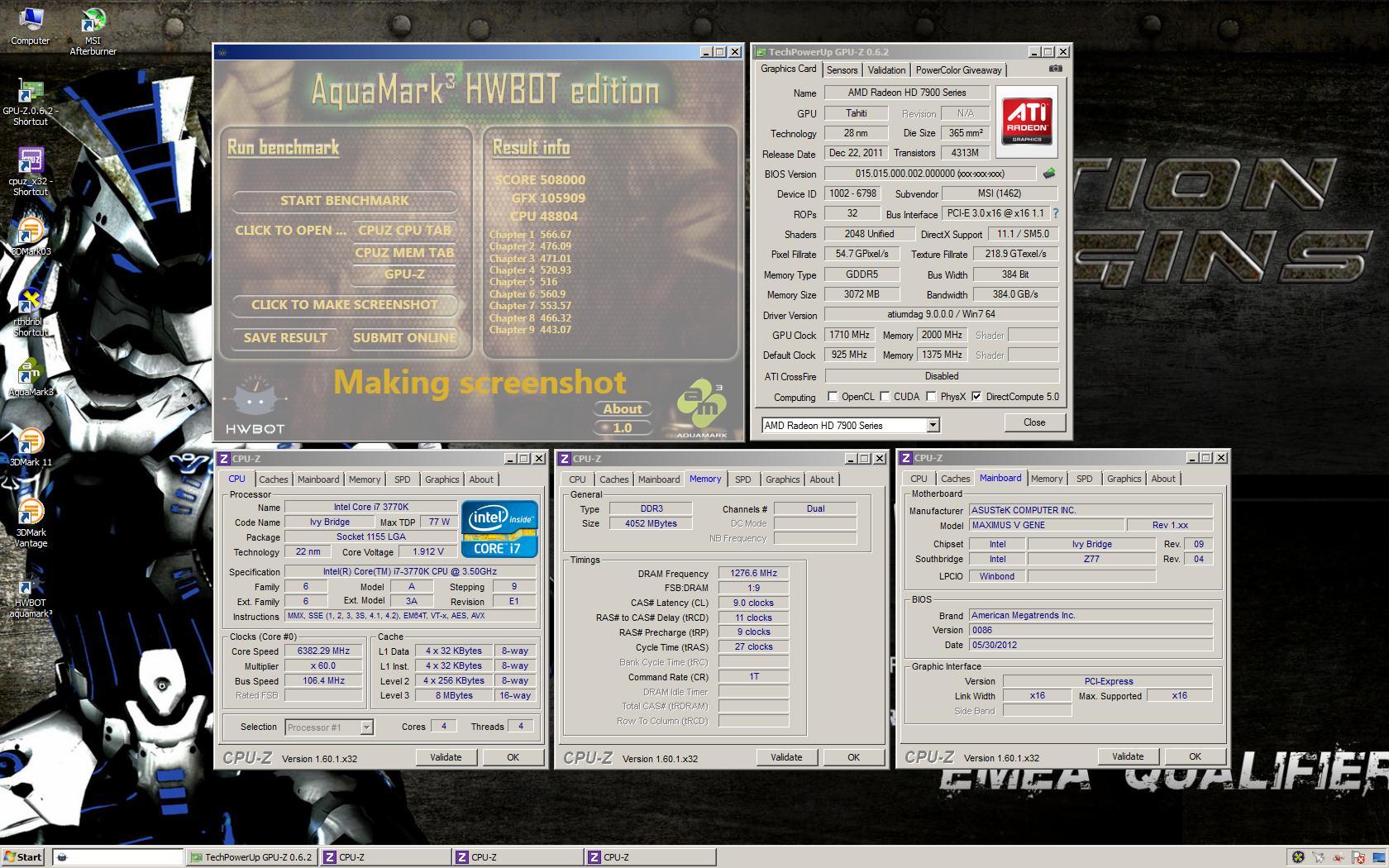Open the GPU selection dropdown in GPU-Z

pos(933,425)
